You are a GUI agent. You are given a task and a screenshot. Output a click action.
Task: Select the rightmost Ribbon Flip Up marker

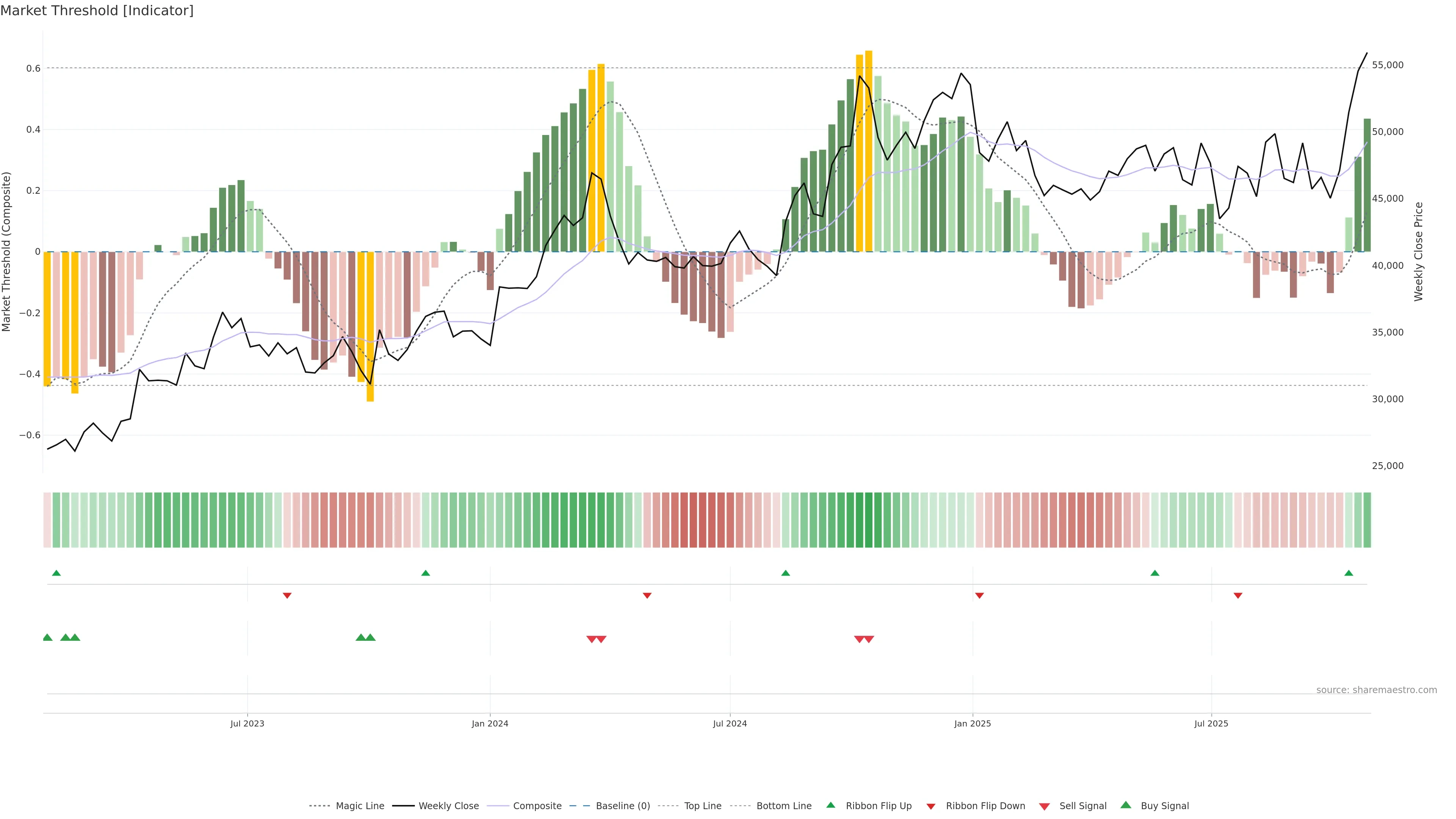coord(1349,573)
